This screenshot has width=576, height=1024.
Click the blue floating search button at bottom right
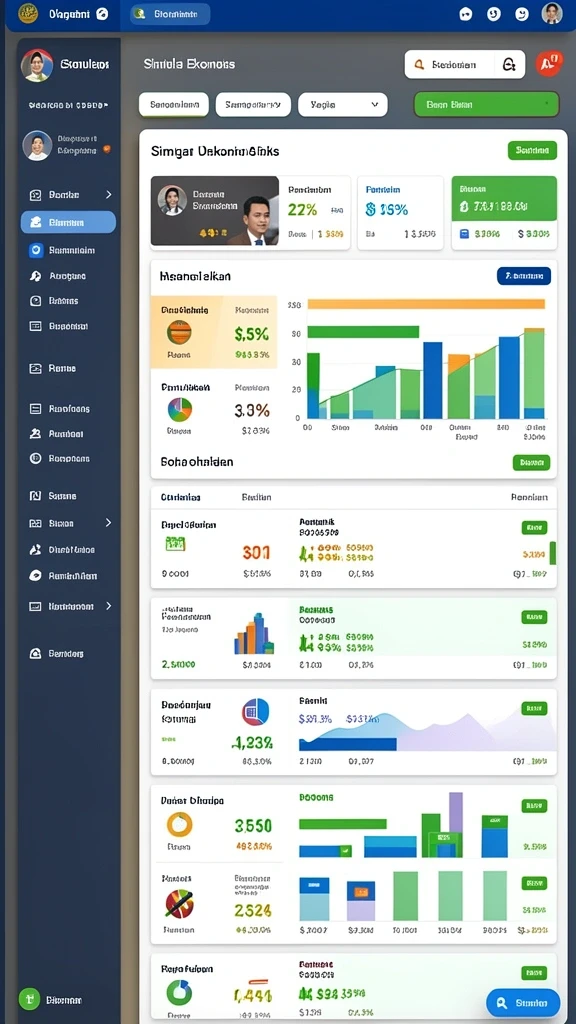pos(523,1002)
